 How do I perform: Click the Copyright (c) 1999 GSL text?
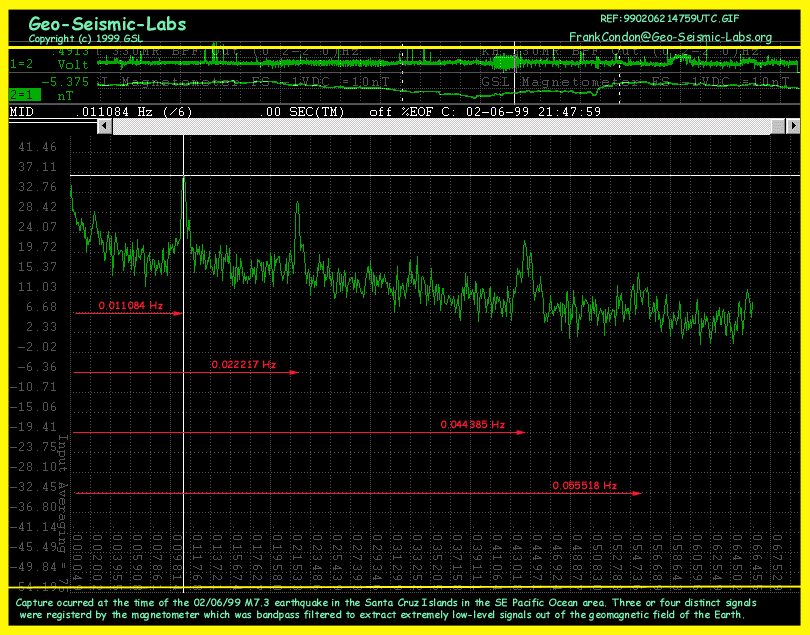tap(85, 39)
